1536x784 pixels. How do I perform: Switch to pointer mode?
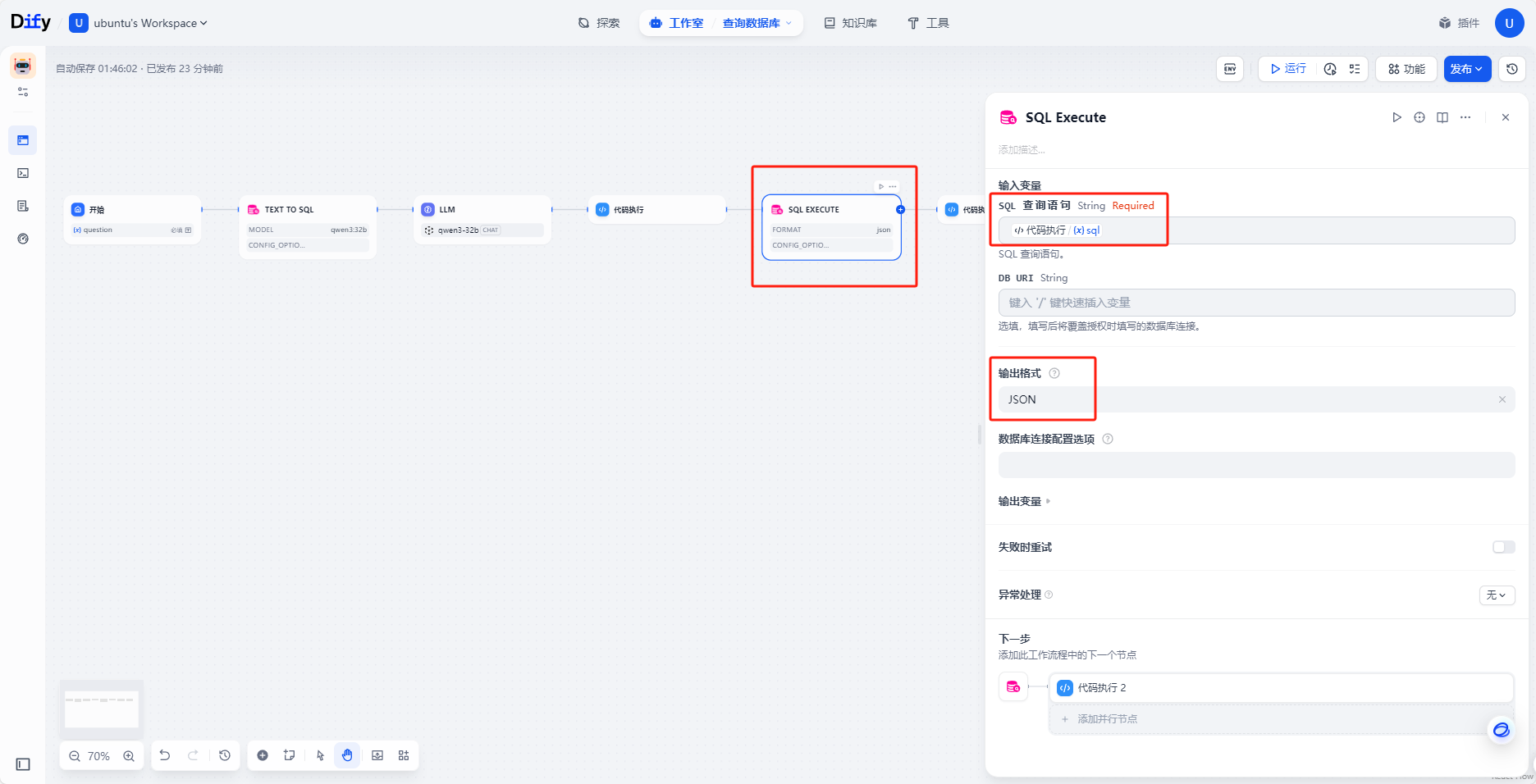tap(320, 755)
